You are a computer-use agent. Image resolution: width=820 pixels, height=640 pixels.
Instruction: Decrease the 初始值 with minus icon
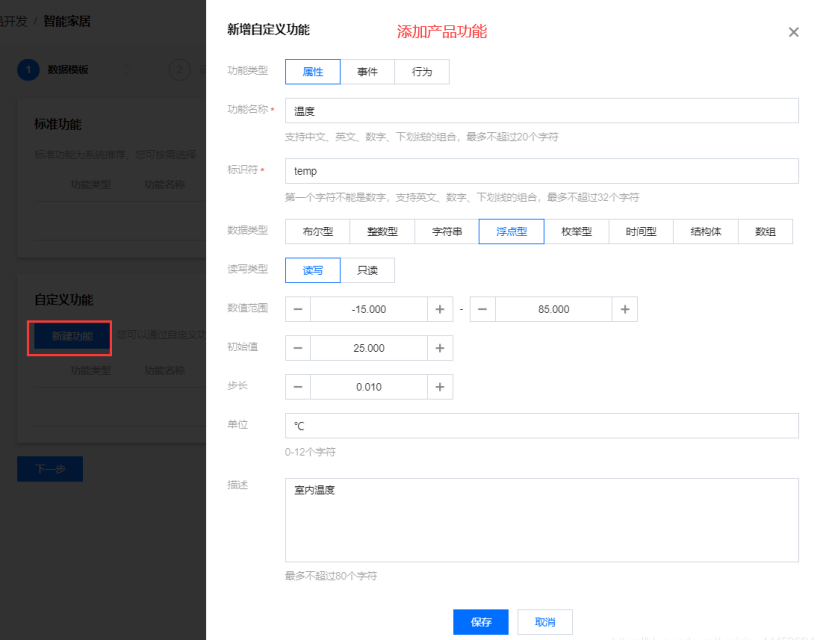pyautogui.click(x=298, y=348)
